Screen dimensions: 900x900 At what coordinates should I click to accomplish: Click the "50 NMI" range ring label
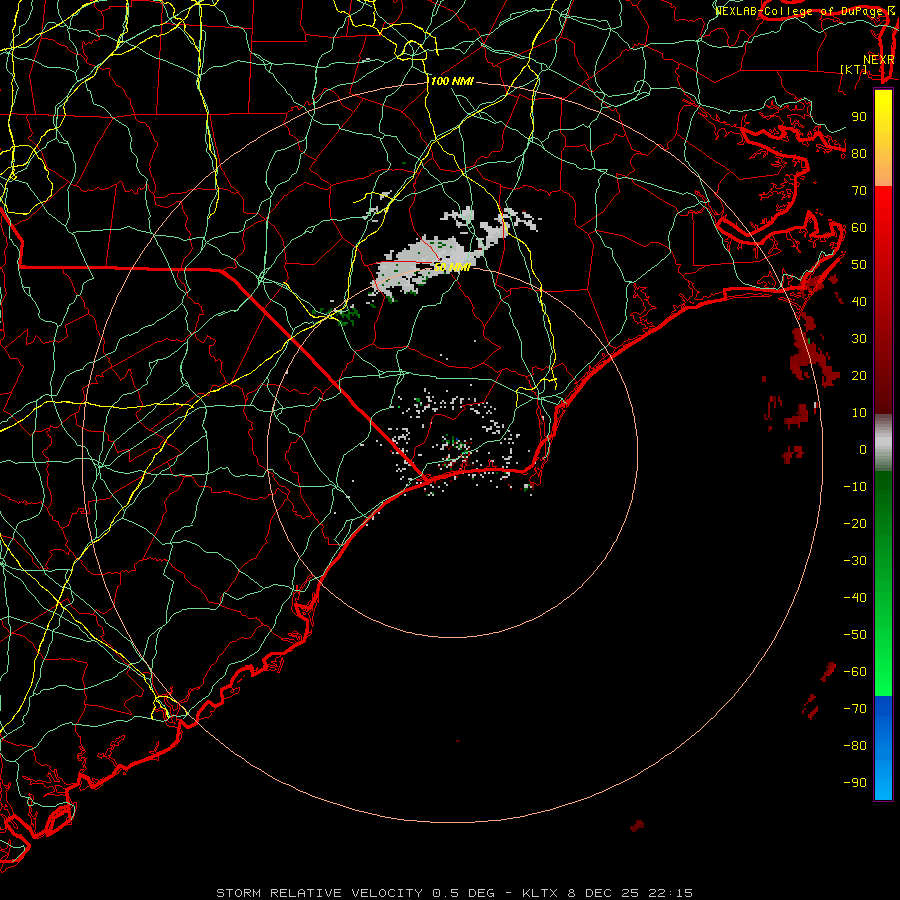coord(452,267)
